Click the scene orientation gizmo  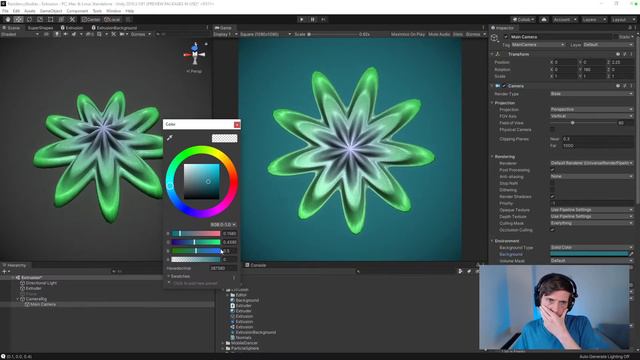(195, 53)
